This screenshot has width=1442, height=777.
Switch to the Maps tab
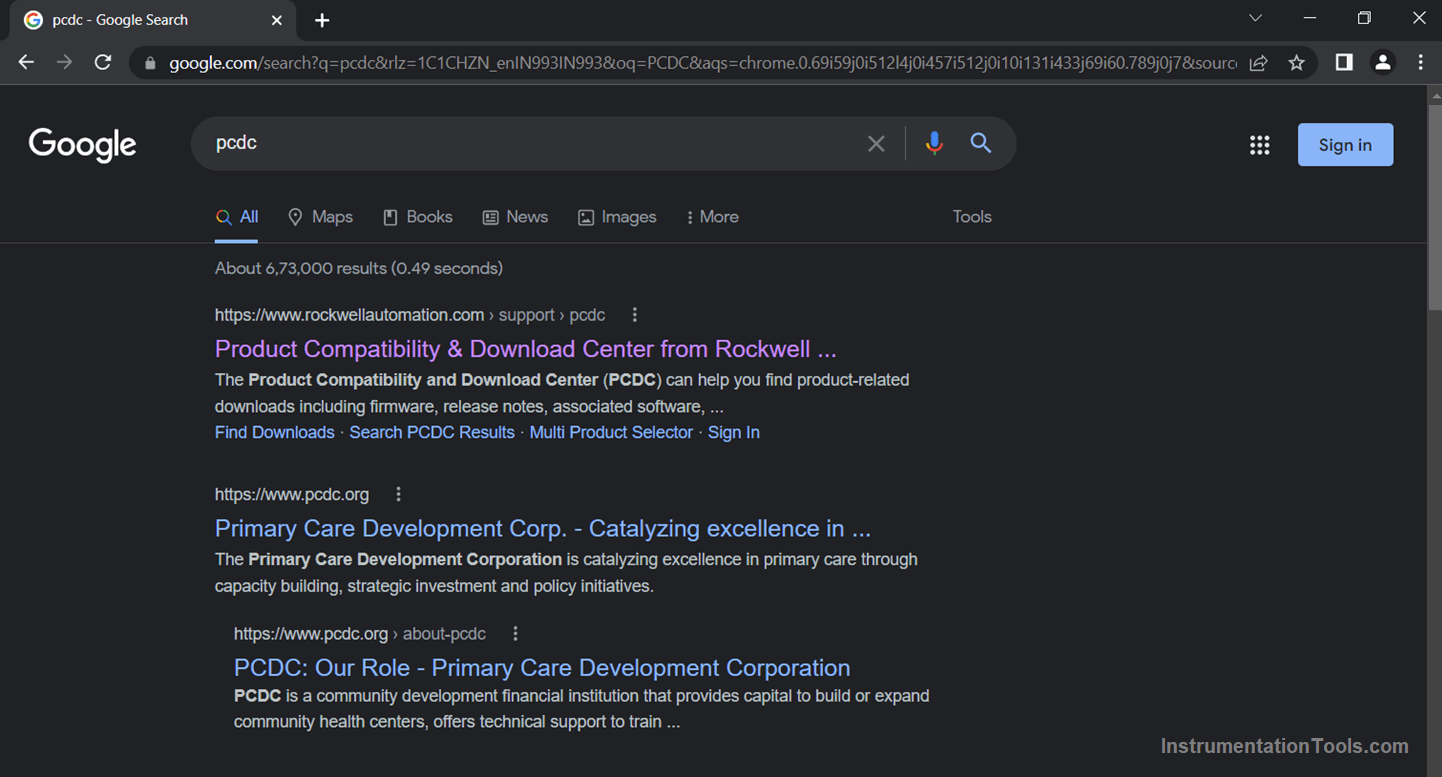click(320, 217)
